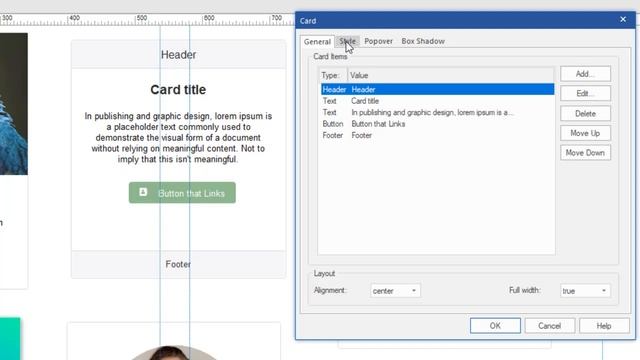This screenshot has height=360, width=640.
Task: Click the Value column header
Action: click(451, 76)
